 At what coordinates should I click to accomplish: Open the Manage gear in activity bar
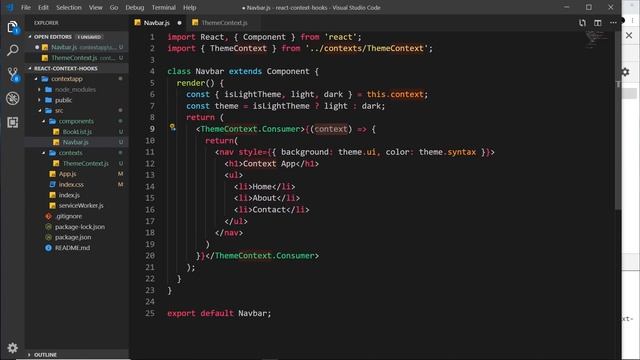click(x=13, y=348)
